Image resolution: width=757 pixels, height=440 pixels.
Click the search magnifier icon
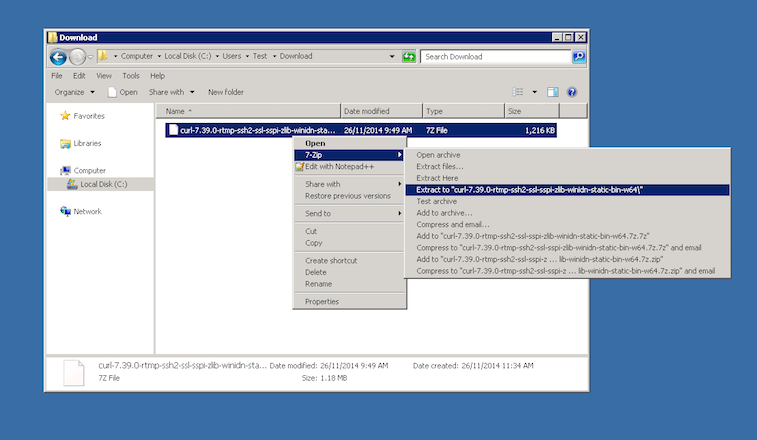(x=578, y=57)
